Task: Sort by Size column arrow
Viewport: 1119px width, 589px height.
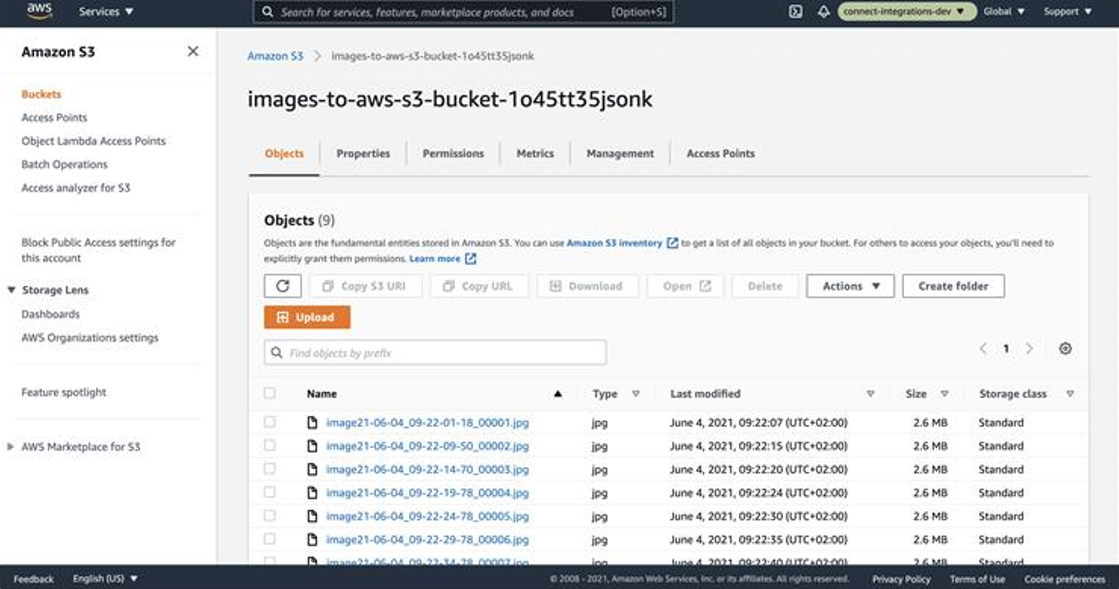Action: pyautogui.click(x=944, y=394)
